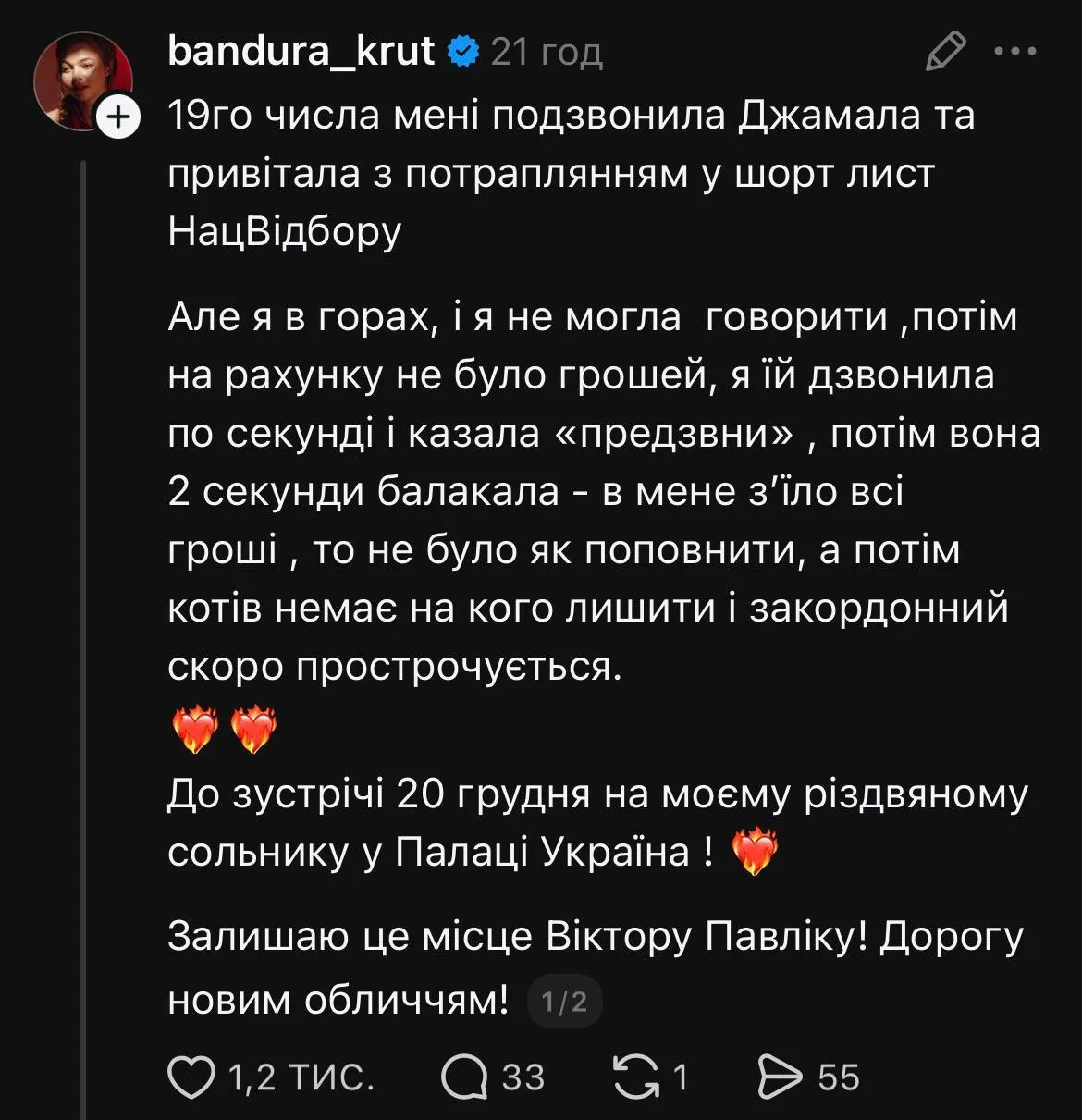Click the "21 год" timestamp
The height and width of the screenshot is (1120, 1082).
[x=547, y=53]
